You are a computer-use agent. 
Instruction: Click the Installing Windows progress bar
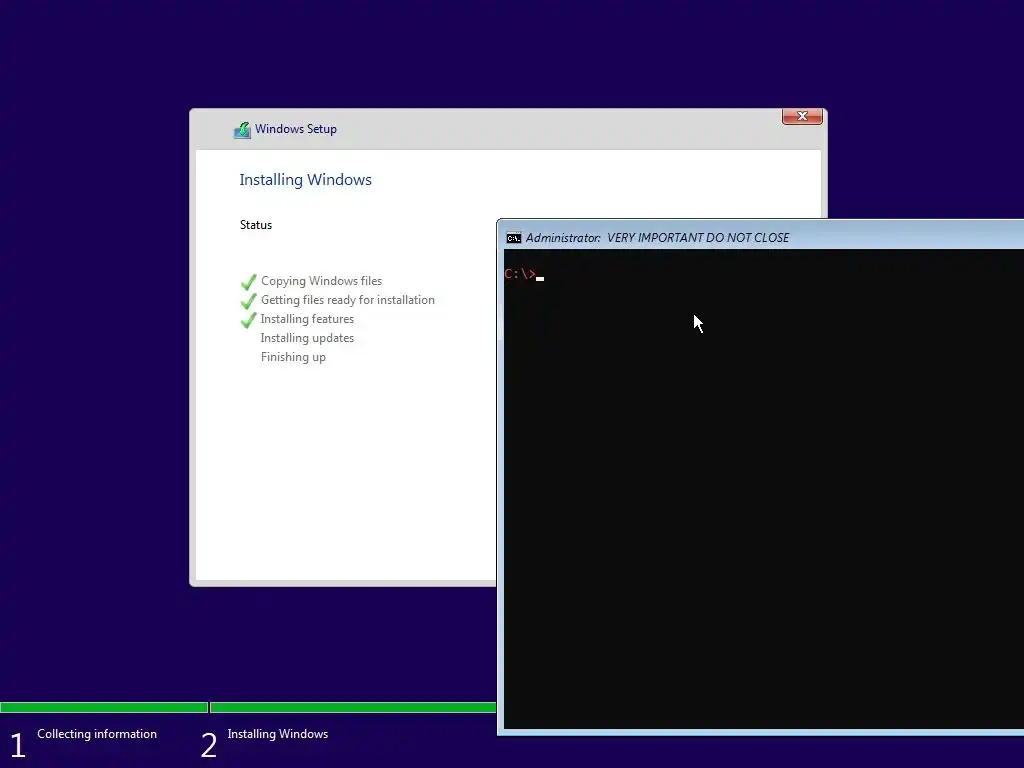click(353, 707)
